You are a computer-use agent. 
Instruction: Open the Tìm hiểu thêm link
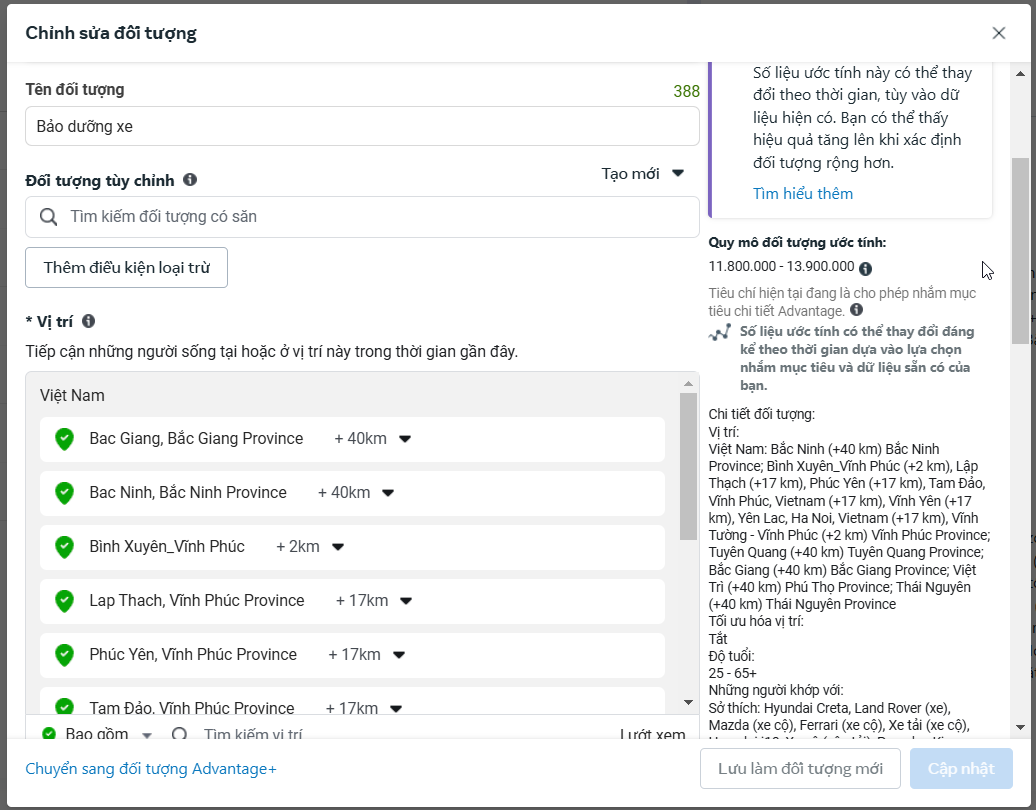point(802,194)
